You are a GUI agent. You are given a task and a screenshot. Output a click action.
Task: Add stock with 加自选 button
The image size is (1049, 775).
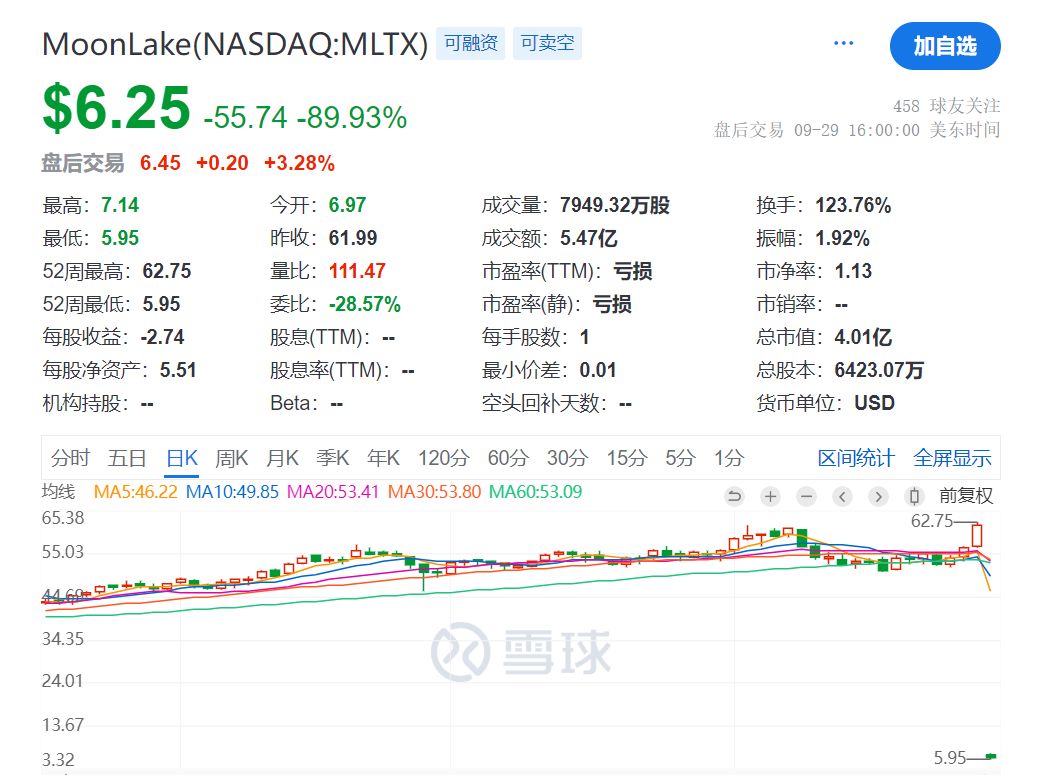(x=945, y=46)
